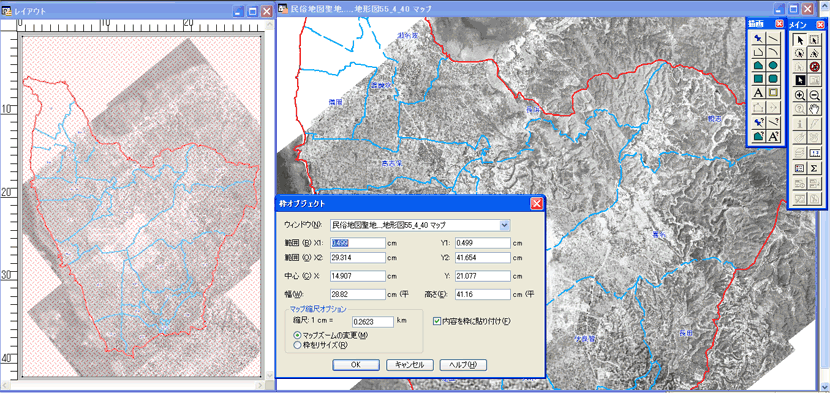Click the キャンセル button

(x=410, y=365)
